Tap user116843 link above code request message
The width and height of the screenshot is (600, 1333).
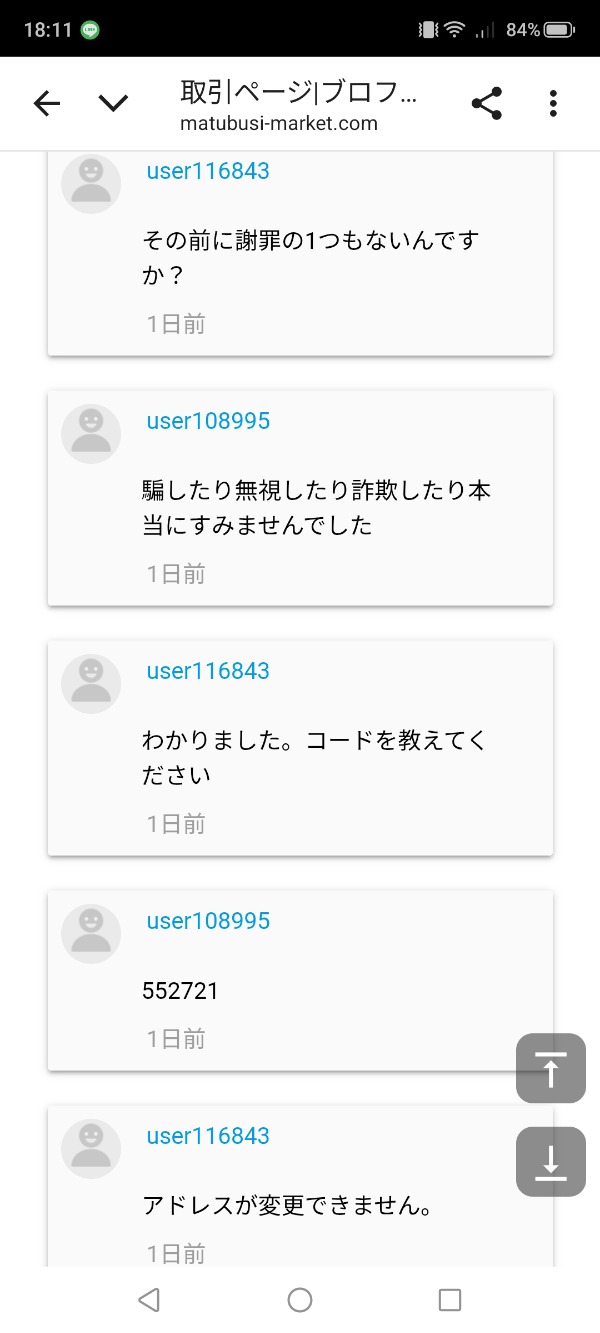[208, 671]
